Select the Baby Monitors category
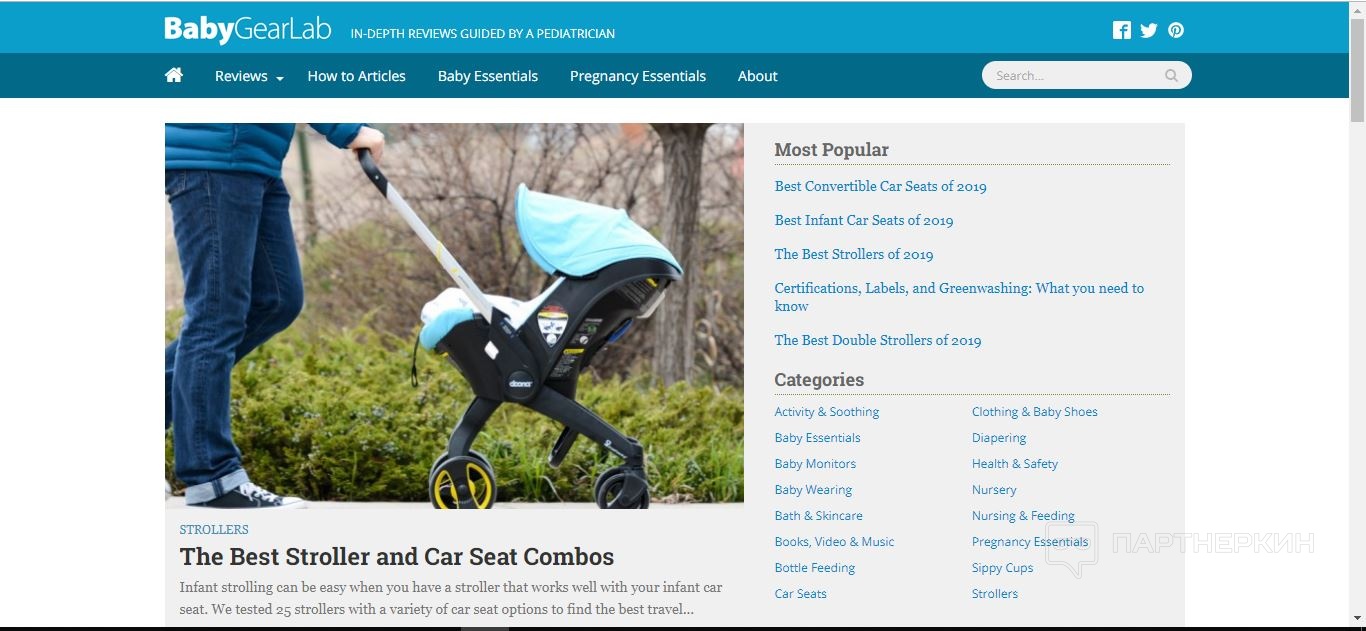This screenshot has width=1366, height=631. (816, 464)
